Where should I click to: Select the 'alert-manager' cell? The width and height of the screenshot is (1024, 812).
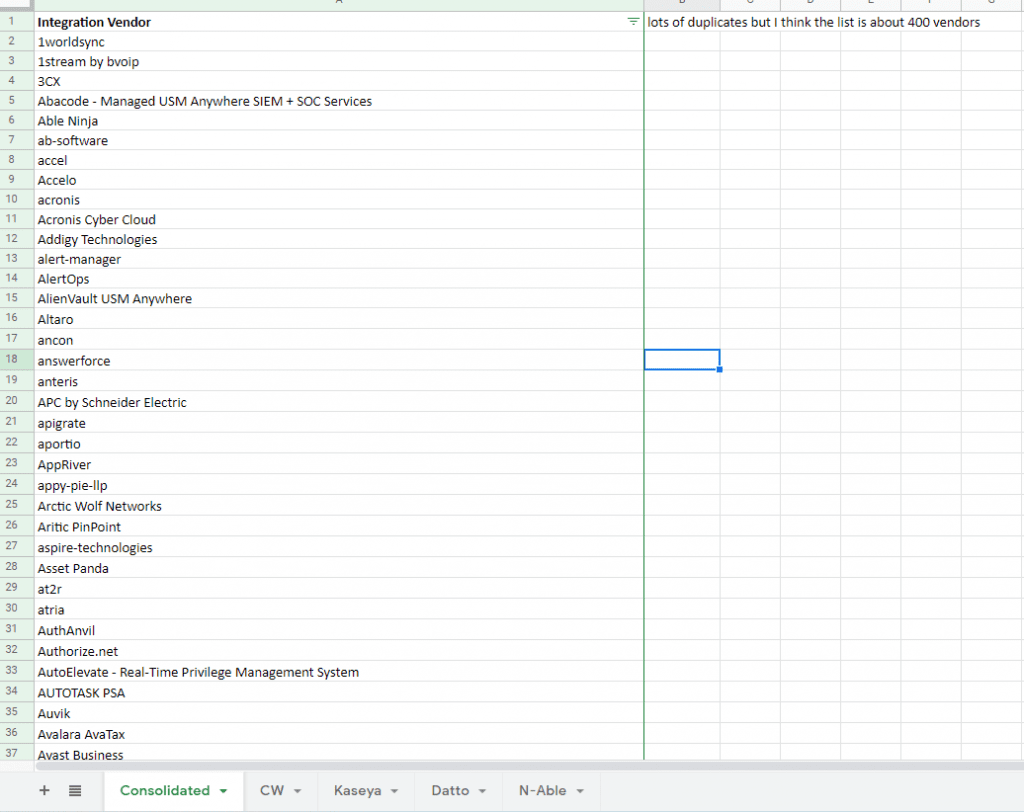point(339,259)
